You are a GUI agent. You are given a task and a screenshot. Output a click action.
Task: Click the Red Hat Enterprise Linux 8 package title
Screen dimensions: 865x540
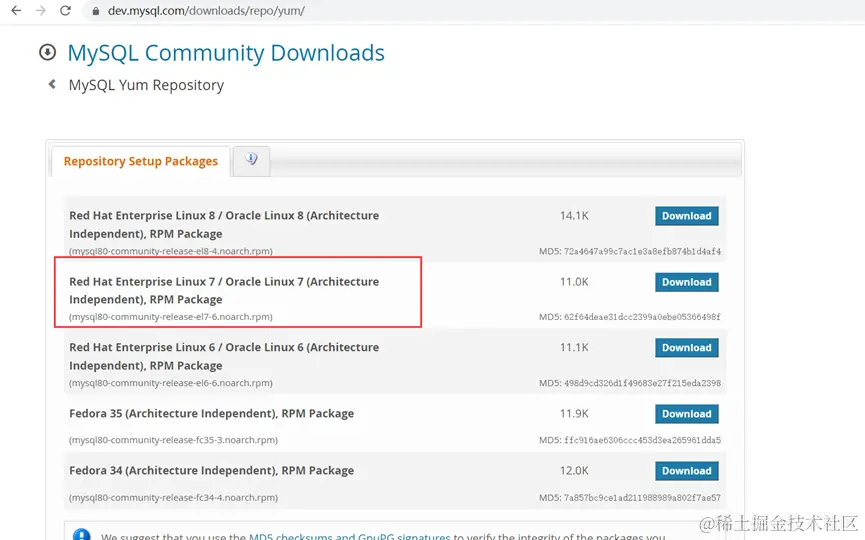(224, 224)
